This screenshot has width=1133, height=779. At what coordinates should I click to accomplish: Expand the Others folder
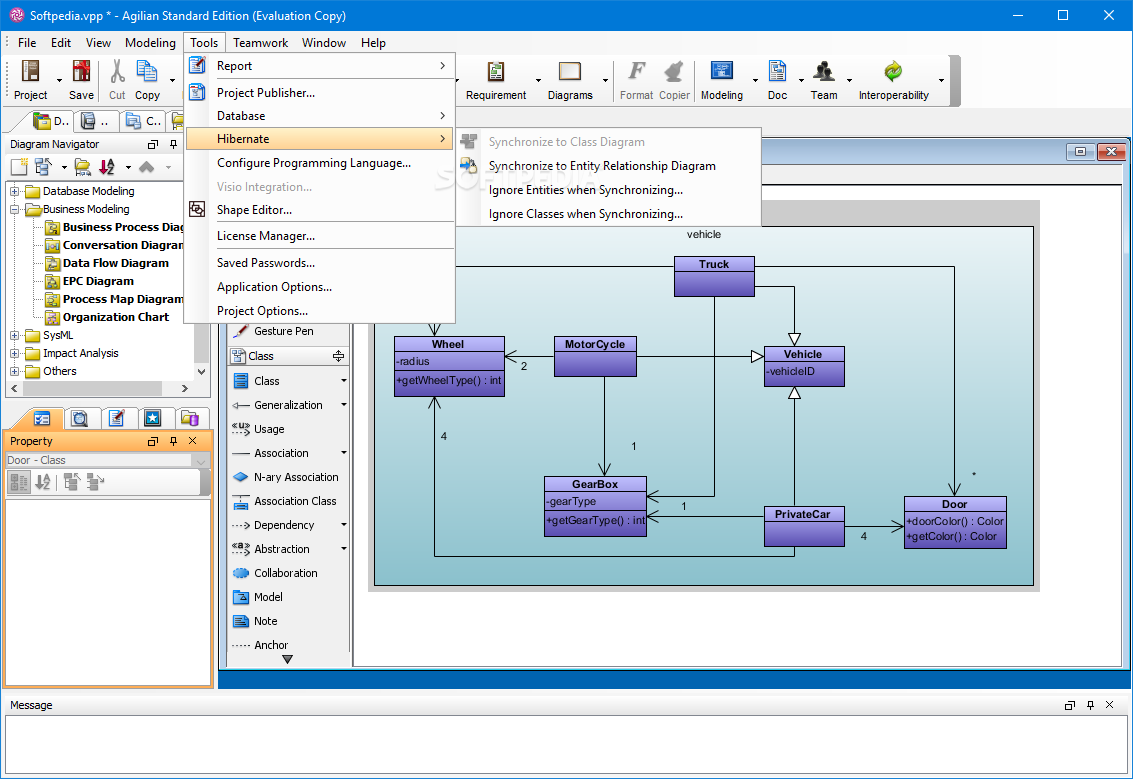coord(14,371)
